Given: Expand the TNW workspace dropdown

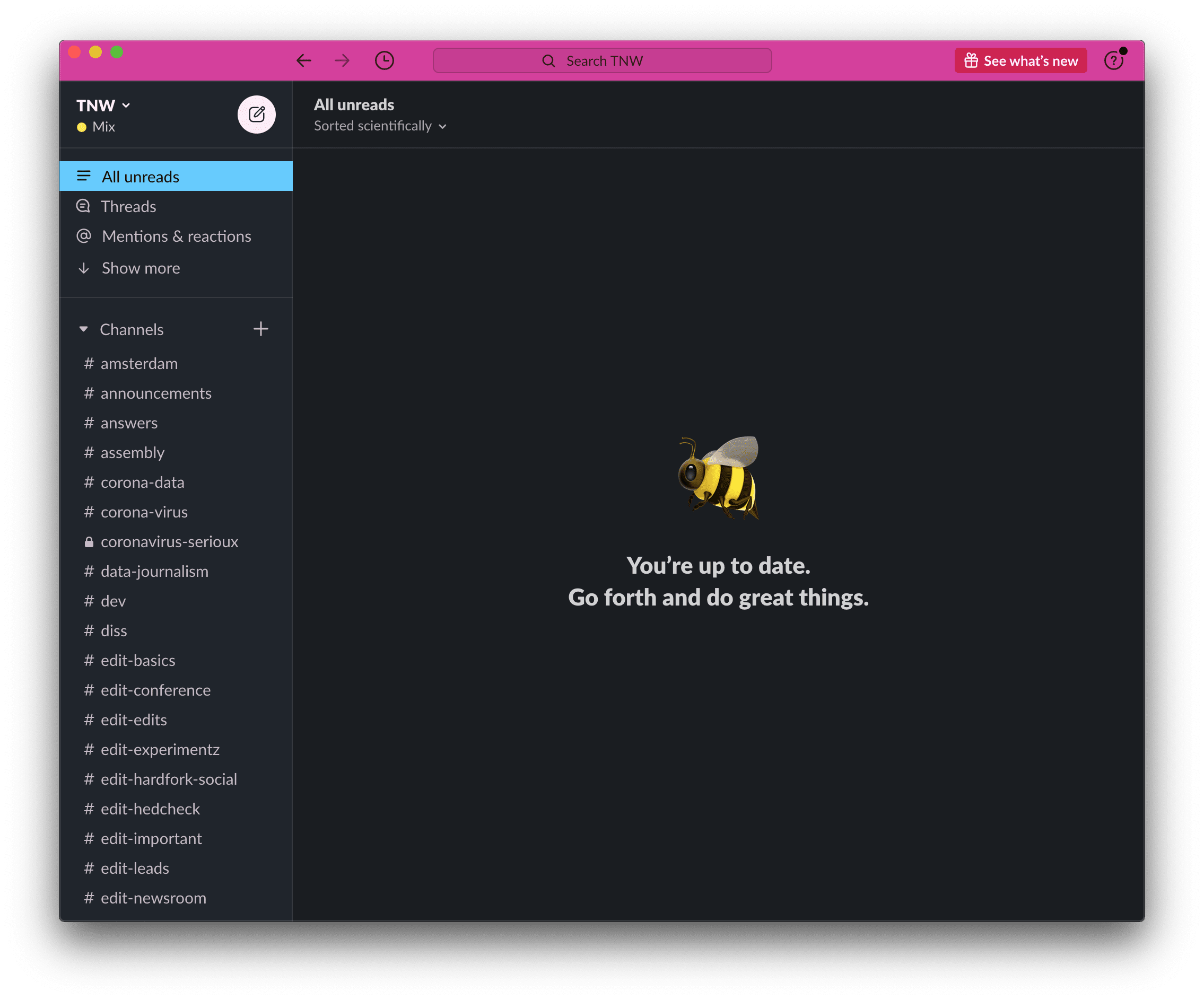Looking at the screenshot, I should [103, 105].
